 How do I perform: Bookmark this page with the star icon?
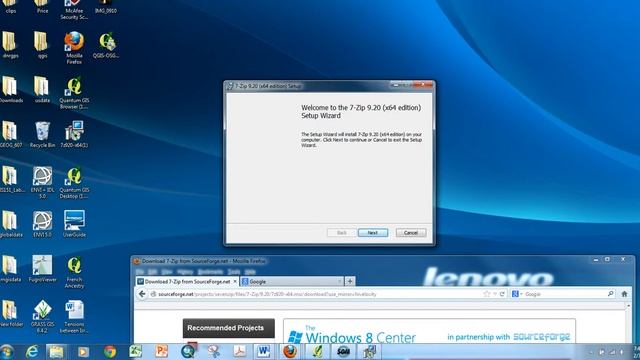pyautogui.click(x=487, y=294)
